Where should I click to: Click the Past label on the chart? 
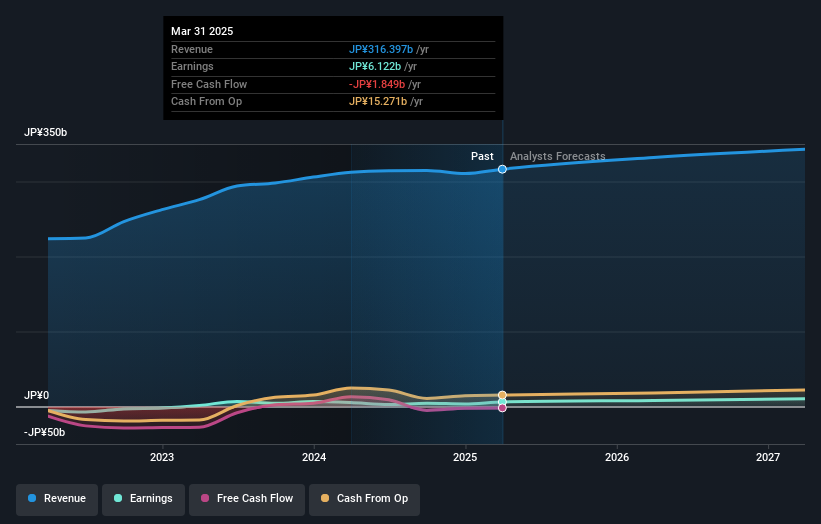pyautogui.click(x=482, y=156)
